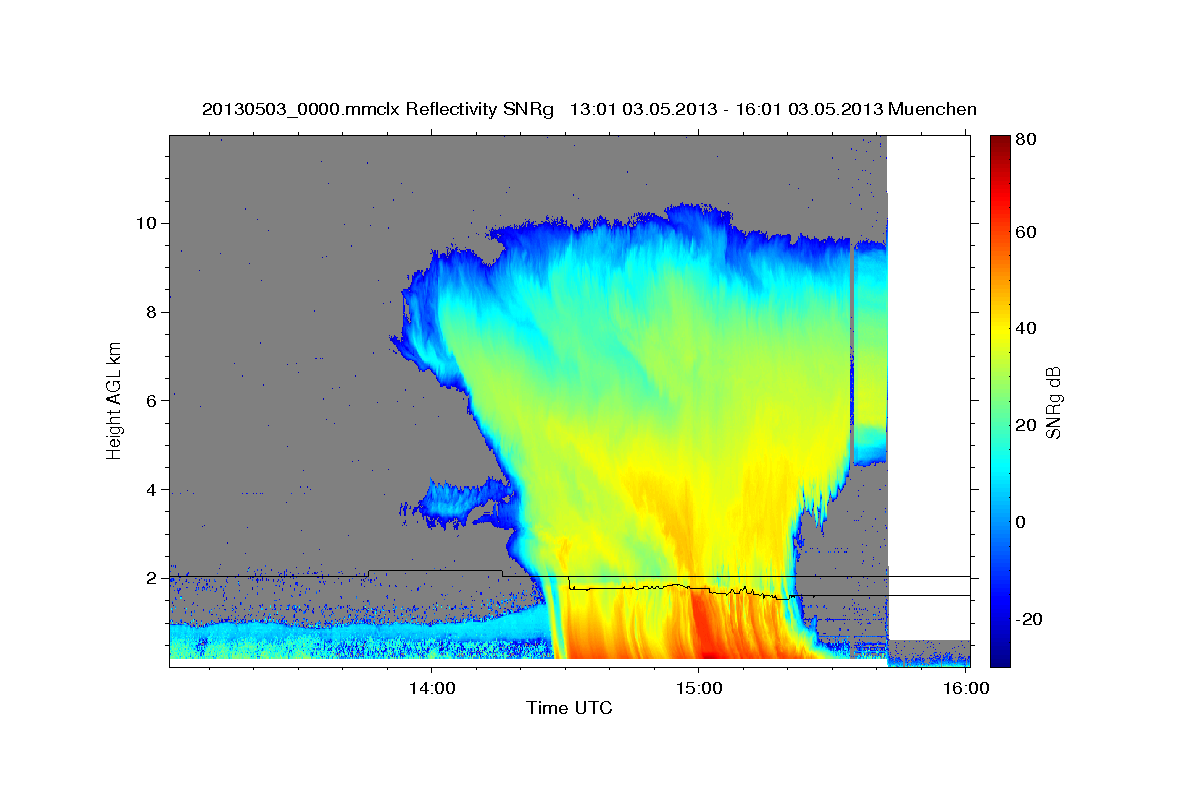Click the height tick label '8'
Image resolution: width=1200 pixels, height=800 pixels.
[x=153, y=312]
